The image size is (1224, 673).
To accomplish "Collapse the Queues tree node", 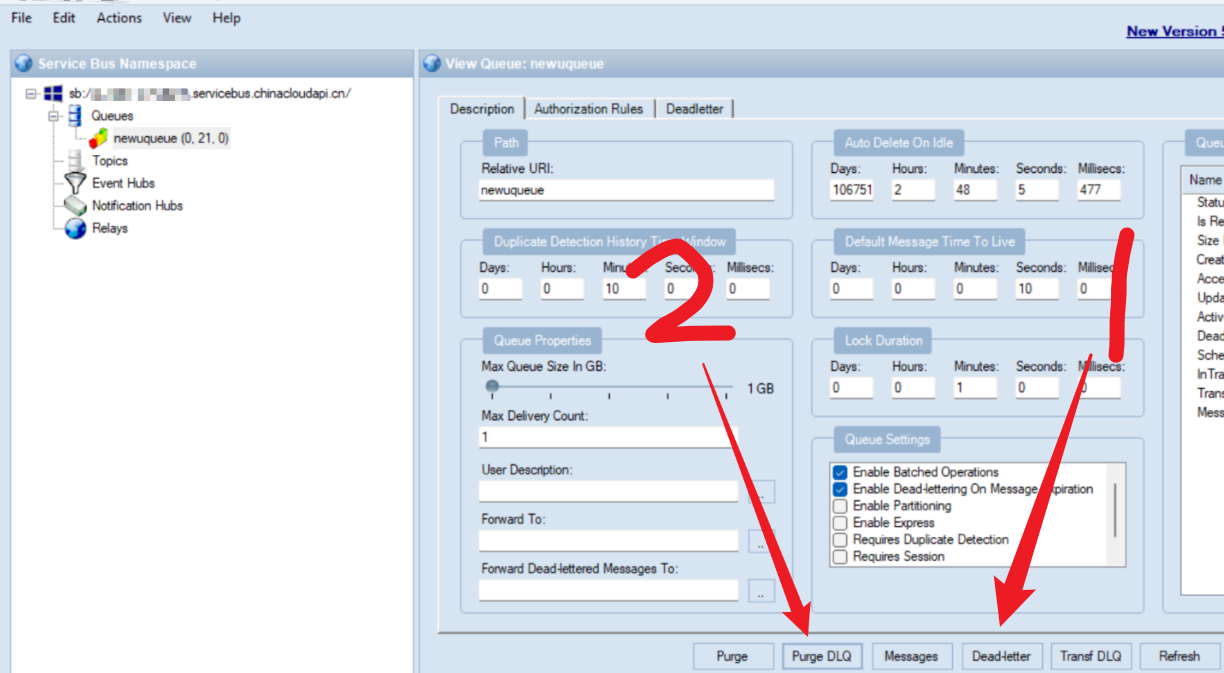I will coord(54,116).
